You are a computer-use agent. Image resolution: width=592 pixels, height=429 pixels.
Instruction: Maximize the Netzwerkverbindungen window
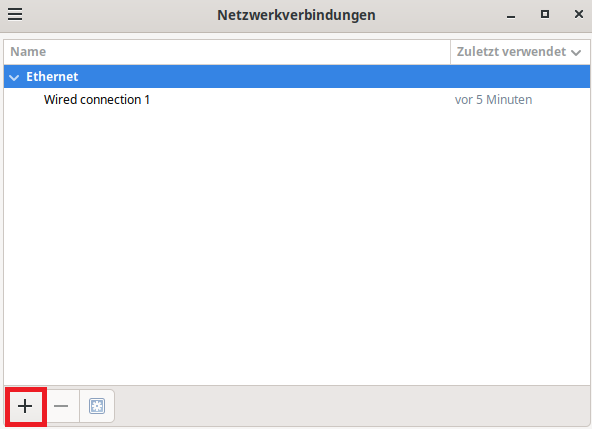pyautogui.click(x=545, y=14)
